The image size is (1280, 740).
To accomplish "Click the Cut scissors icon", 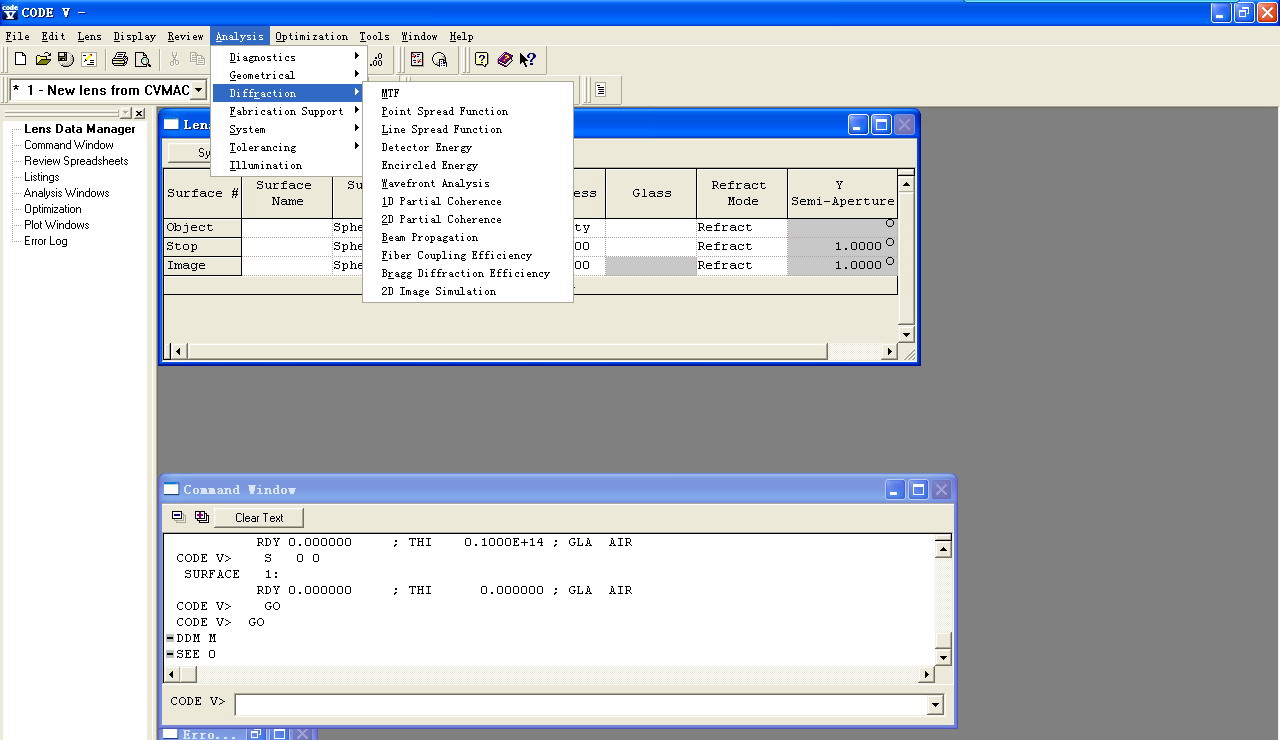I will click(174, 60).
